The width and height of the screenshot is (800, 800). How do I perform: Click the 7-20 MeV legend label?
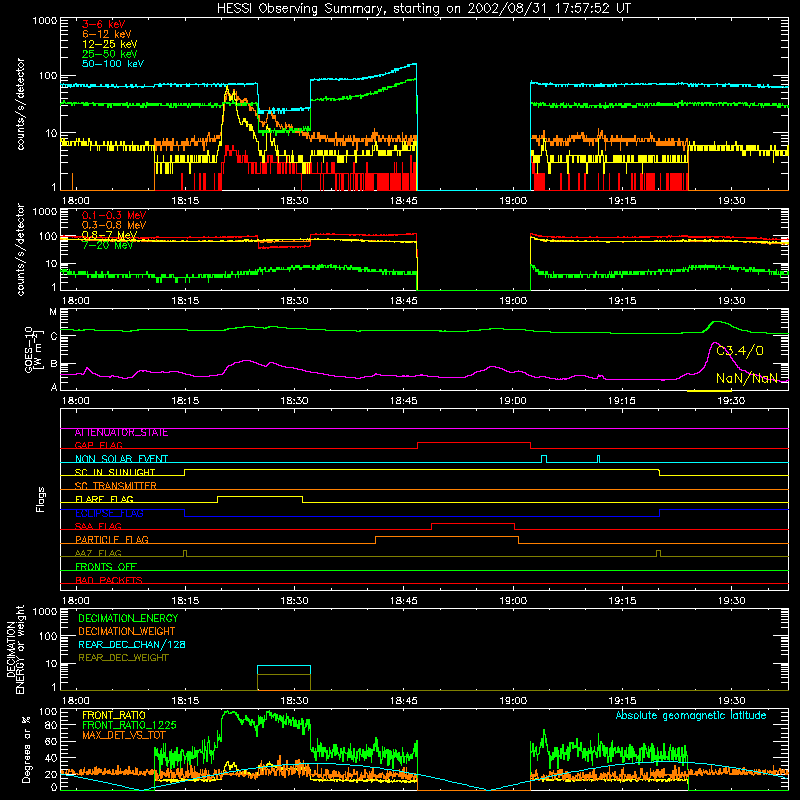(x=107, y=245)
